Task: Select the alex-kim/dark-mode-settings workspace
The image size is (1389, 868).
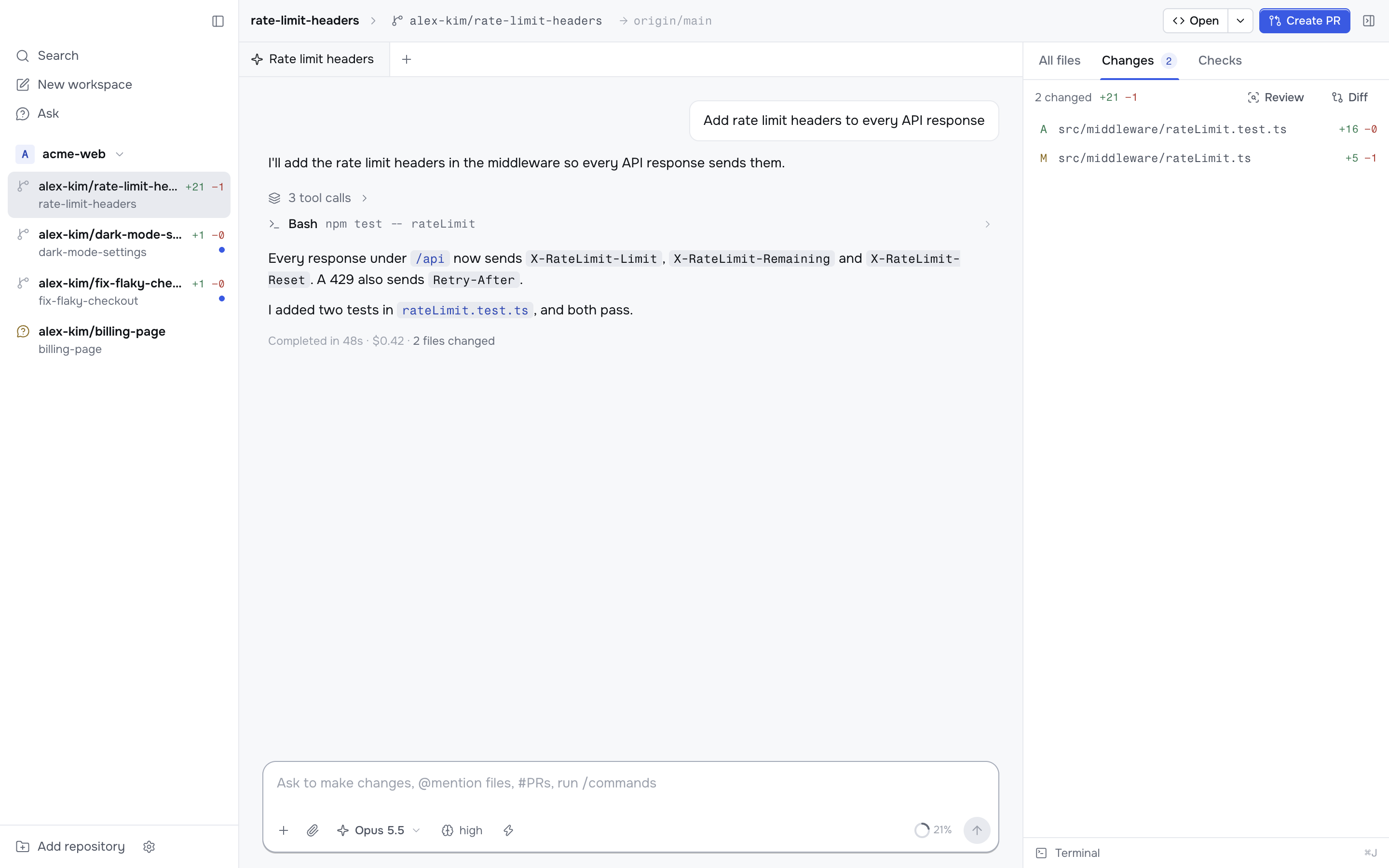Action: pyautogui.click(x=119, y=244)
